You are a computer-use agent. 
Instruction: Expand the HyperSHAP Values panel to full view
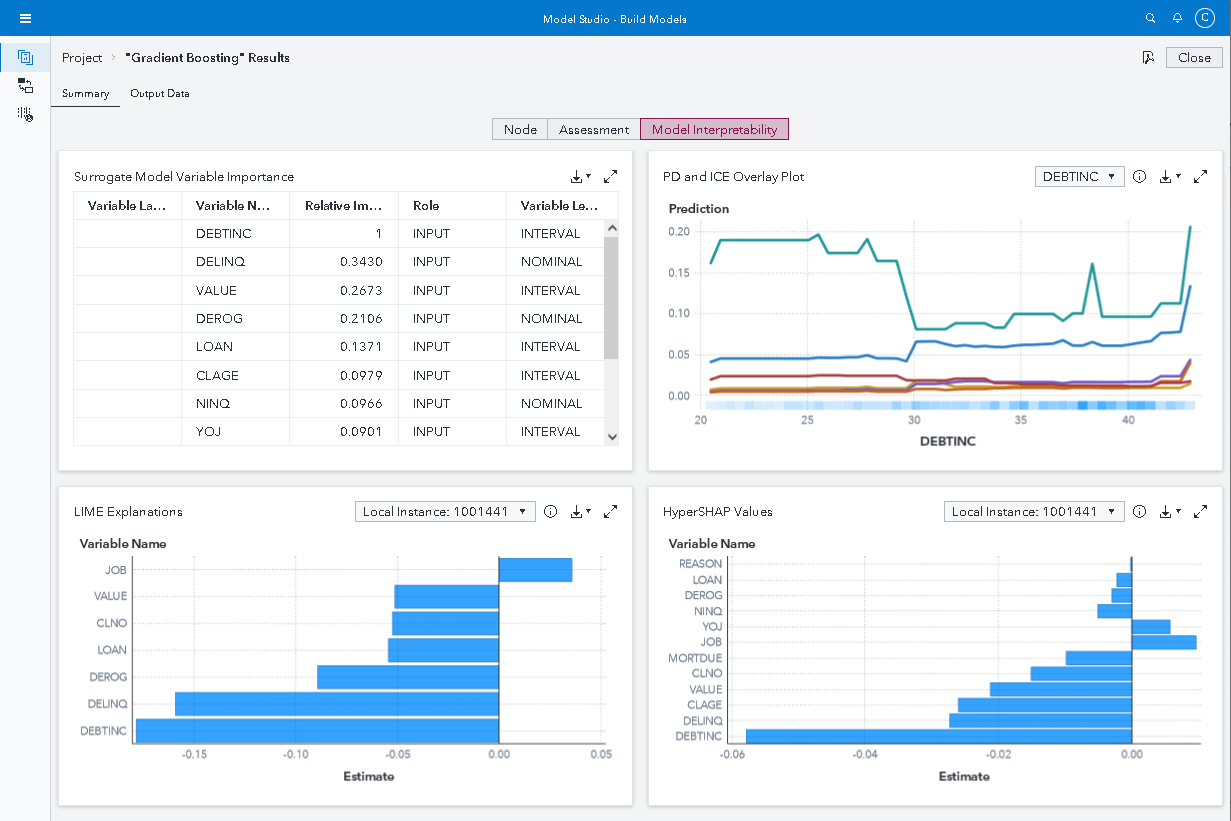point(1200,512)
